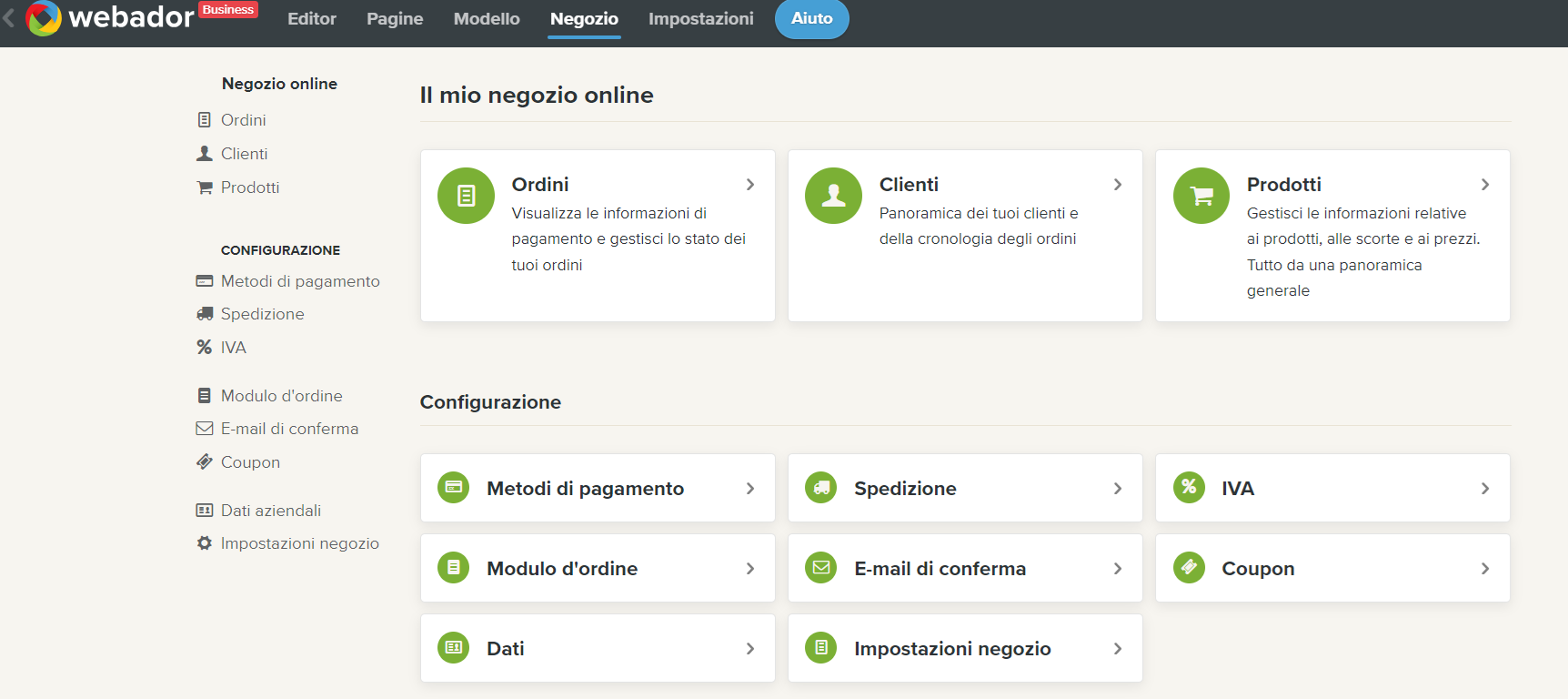1568x699 pixels.
Task: Open Dati aziendali in the sidebar
Action: [x=270, y=511]
